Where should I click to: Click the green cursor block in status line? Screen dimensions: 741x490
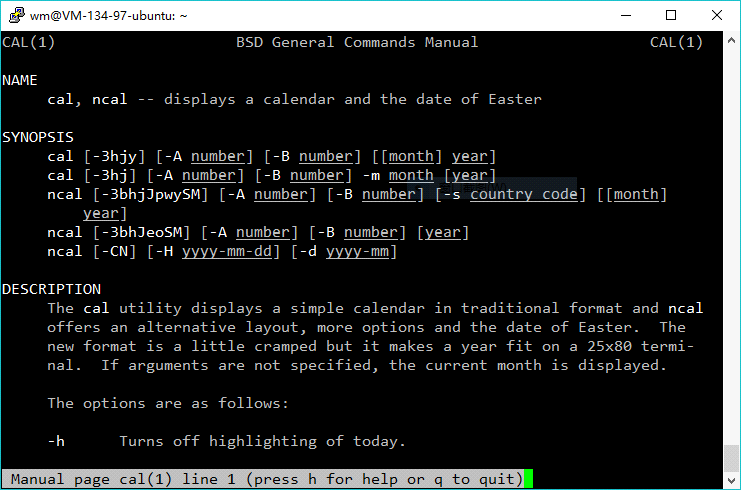pos(528,479)
